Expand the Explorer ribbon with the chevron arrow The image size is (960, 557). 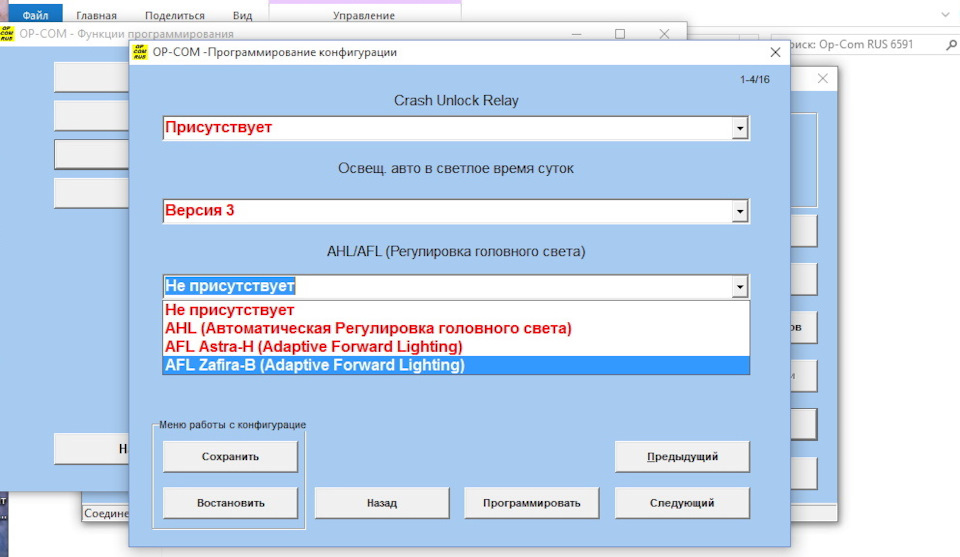(x=945, y=15)
